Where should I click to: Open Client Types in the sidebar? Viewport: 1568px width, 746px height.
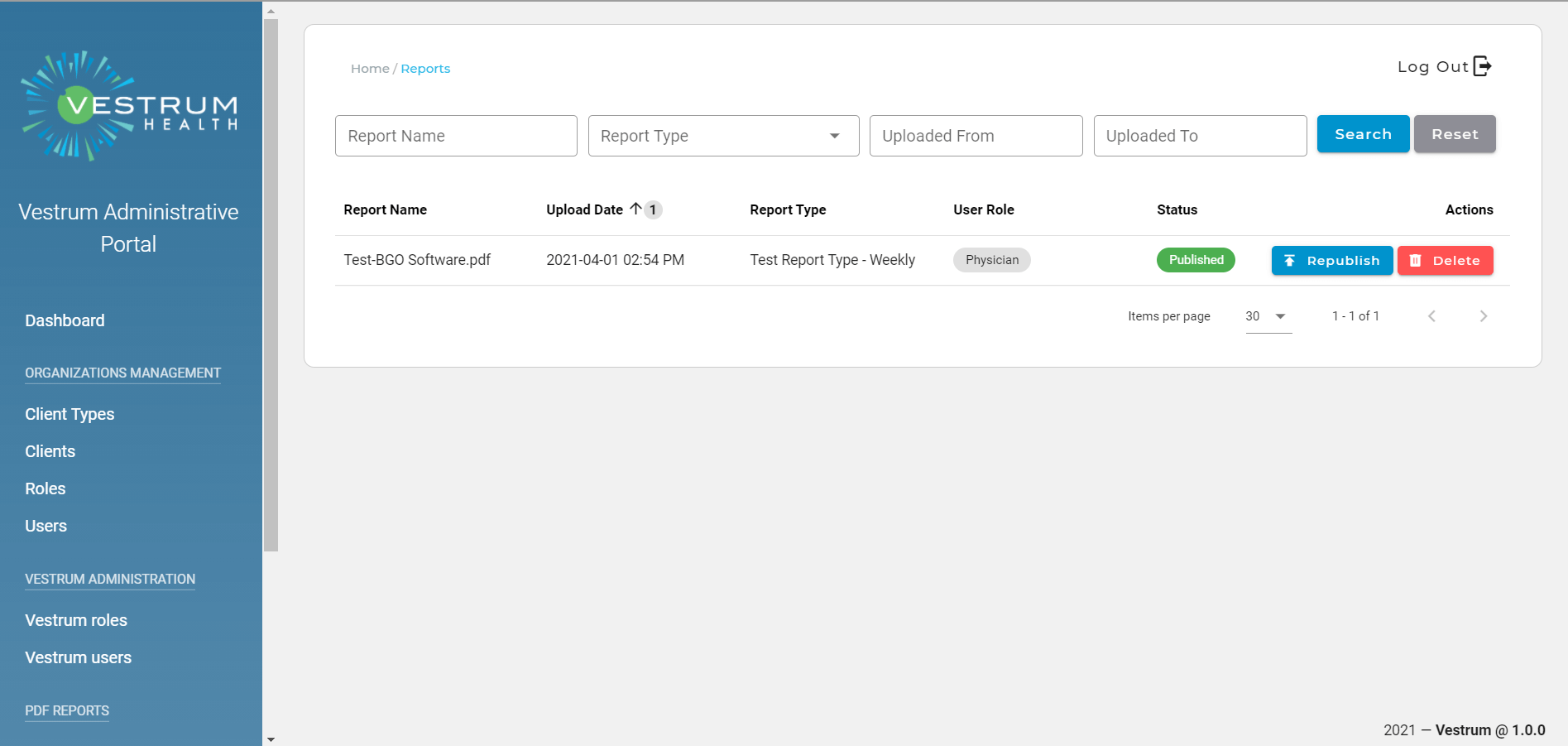(70, 414)
